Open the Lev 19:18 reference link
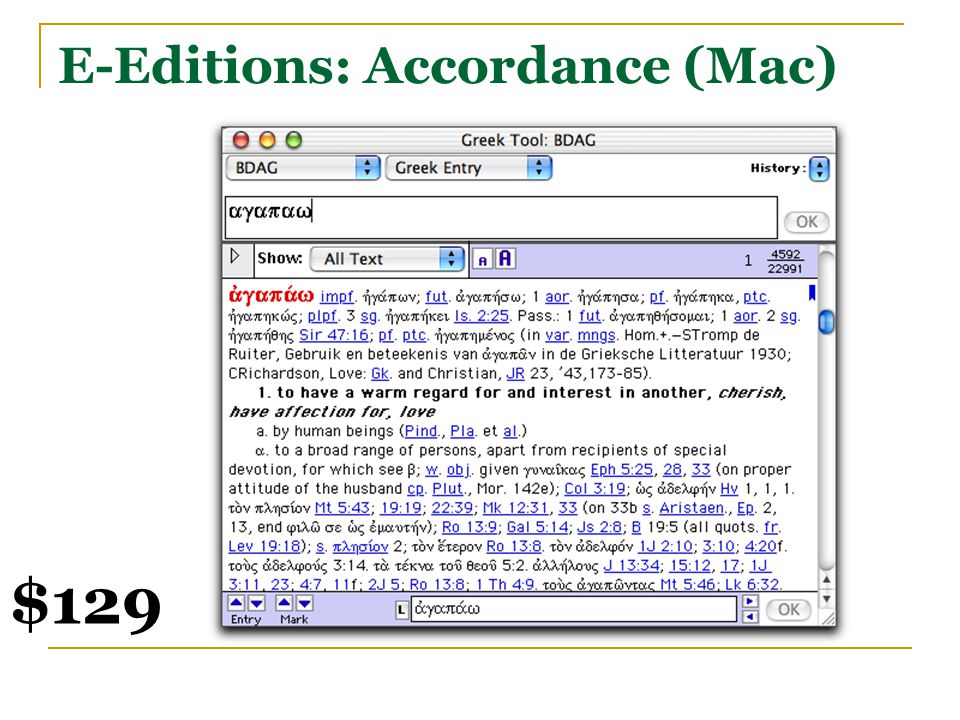The height and width of the screenshot is (720, 960). [264, 546]
